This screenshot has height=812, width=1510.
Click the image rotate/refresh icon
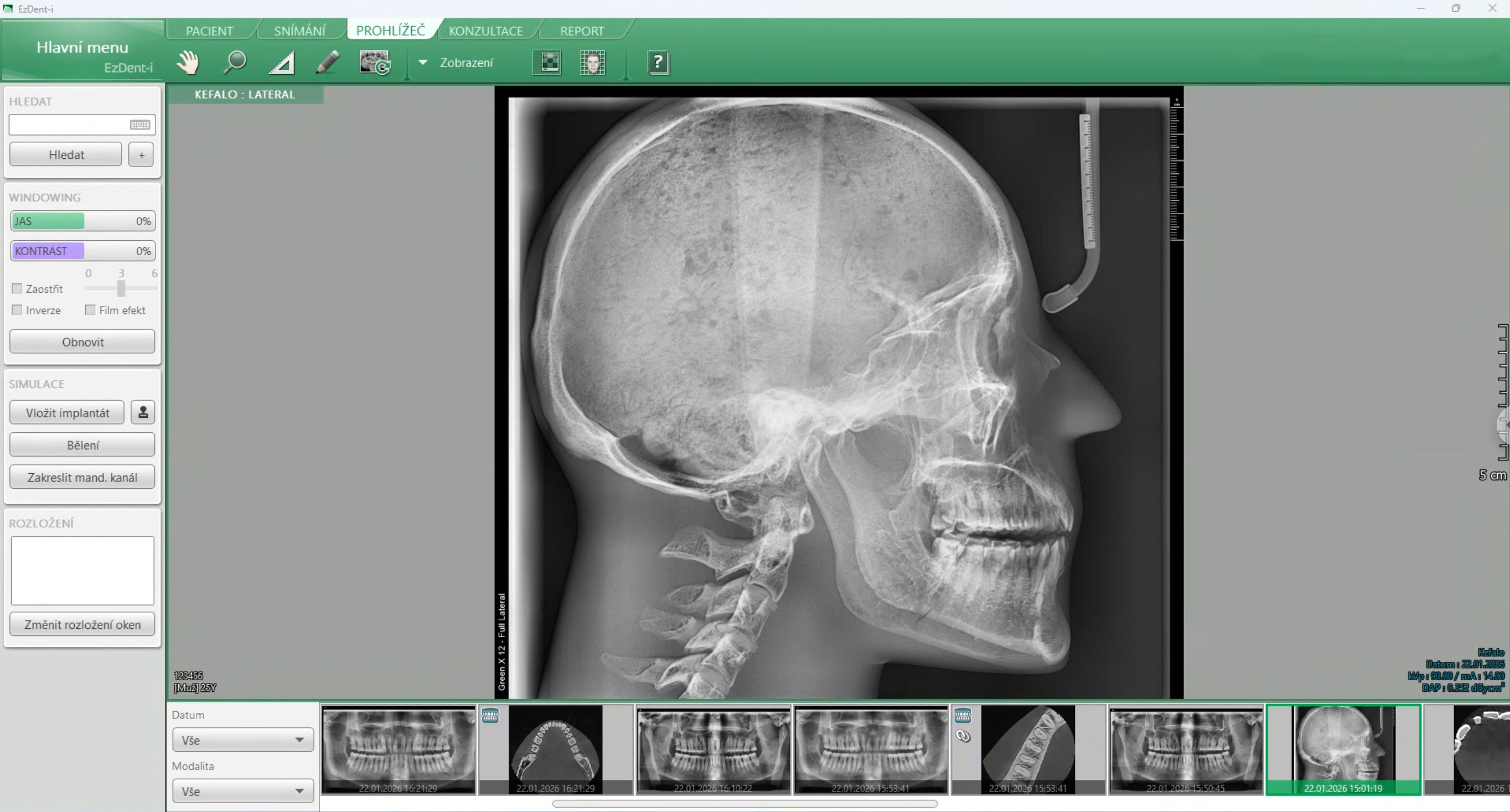[x=375, y=62]
